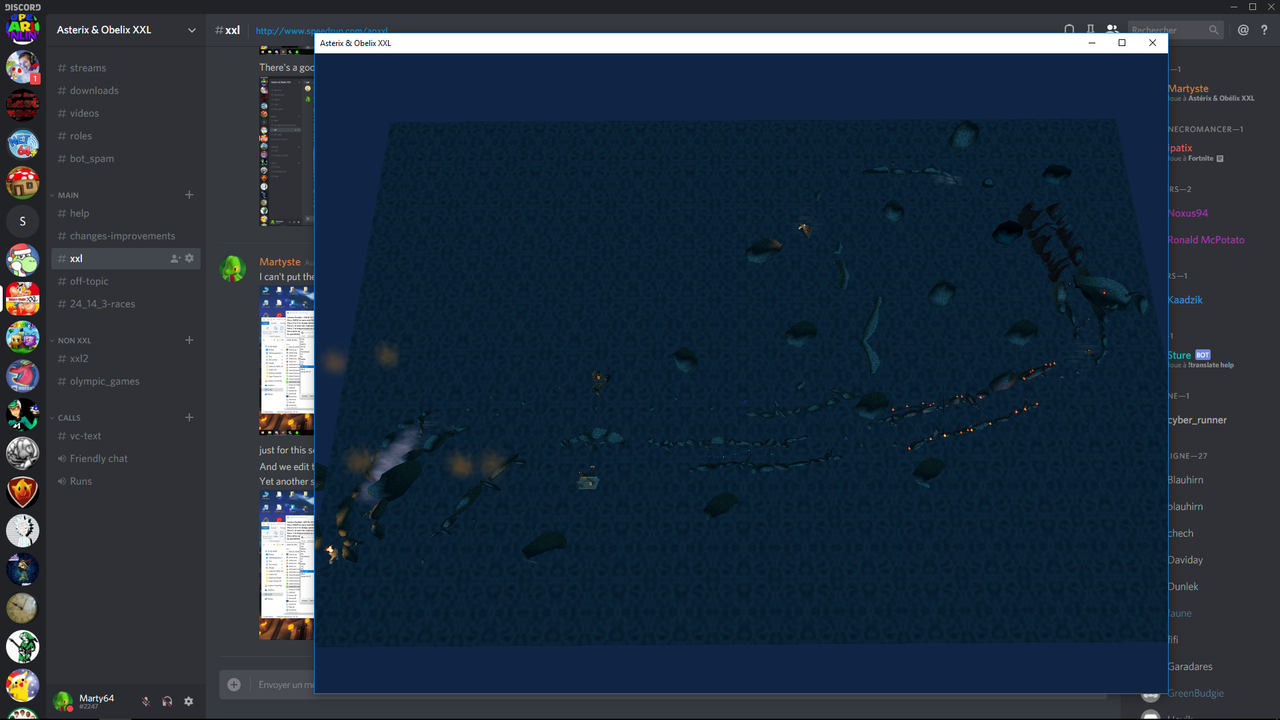This screenshot has height=720, width=1280.
Task: Open pinned messages icon
Action: coord(1091,30)
